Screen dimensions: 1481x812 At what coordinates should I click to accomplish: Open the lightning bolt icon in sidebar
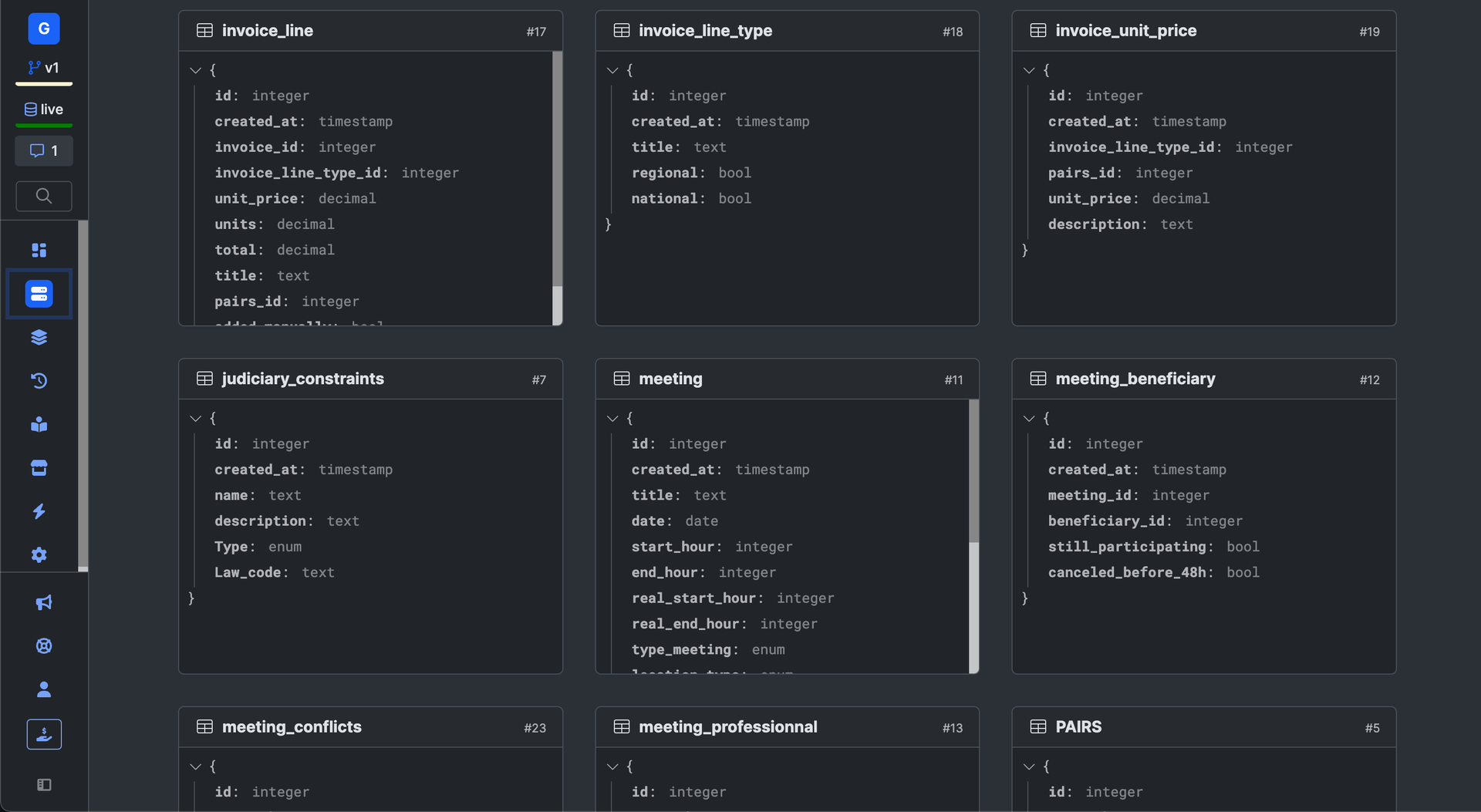coord(39,511)
